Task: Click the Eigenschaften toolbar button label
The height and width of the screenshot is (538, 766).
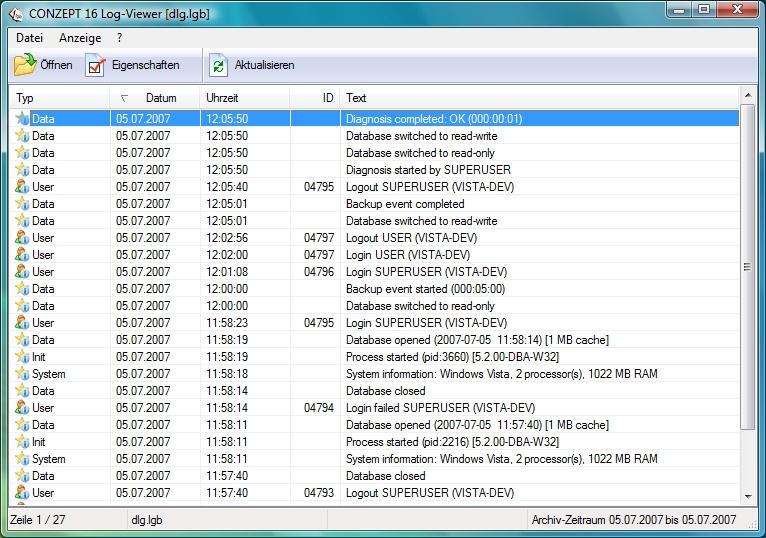Action: (146, 65)
